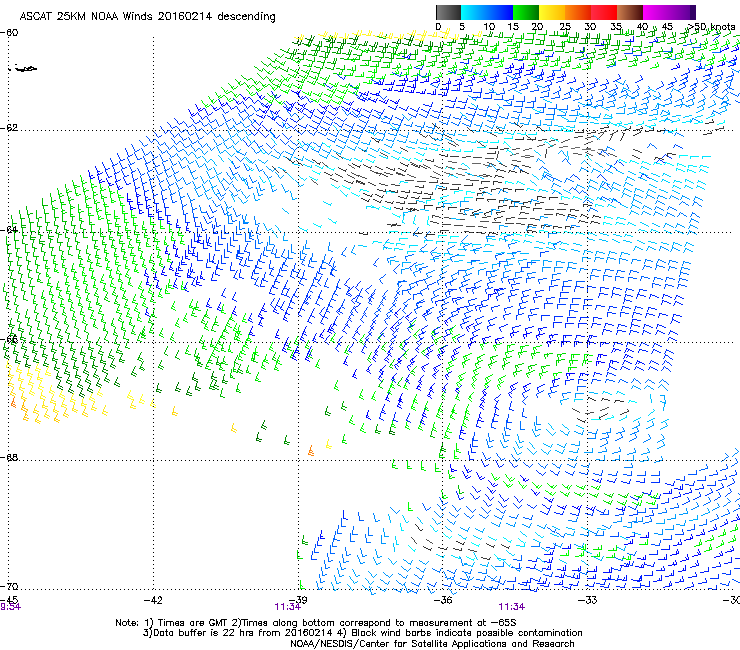This screenshot has width=740, height=650.
Task: Click the "25" label under the color bar
Action: 564,27
